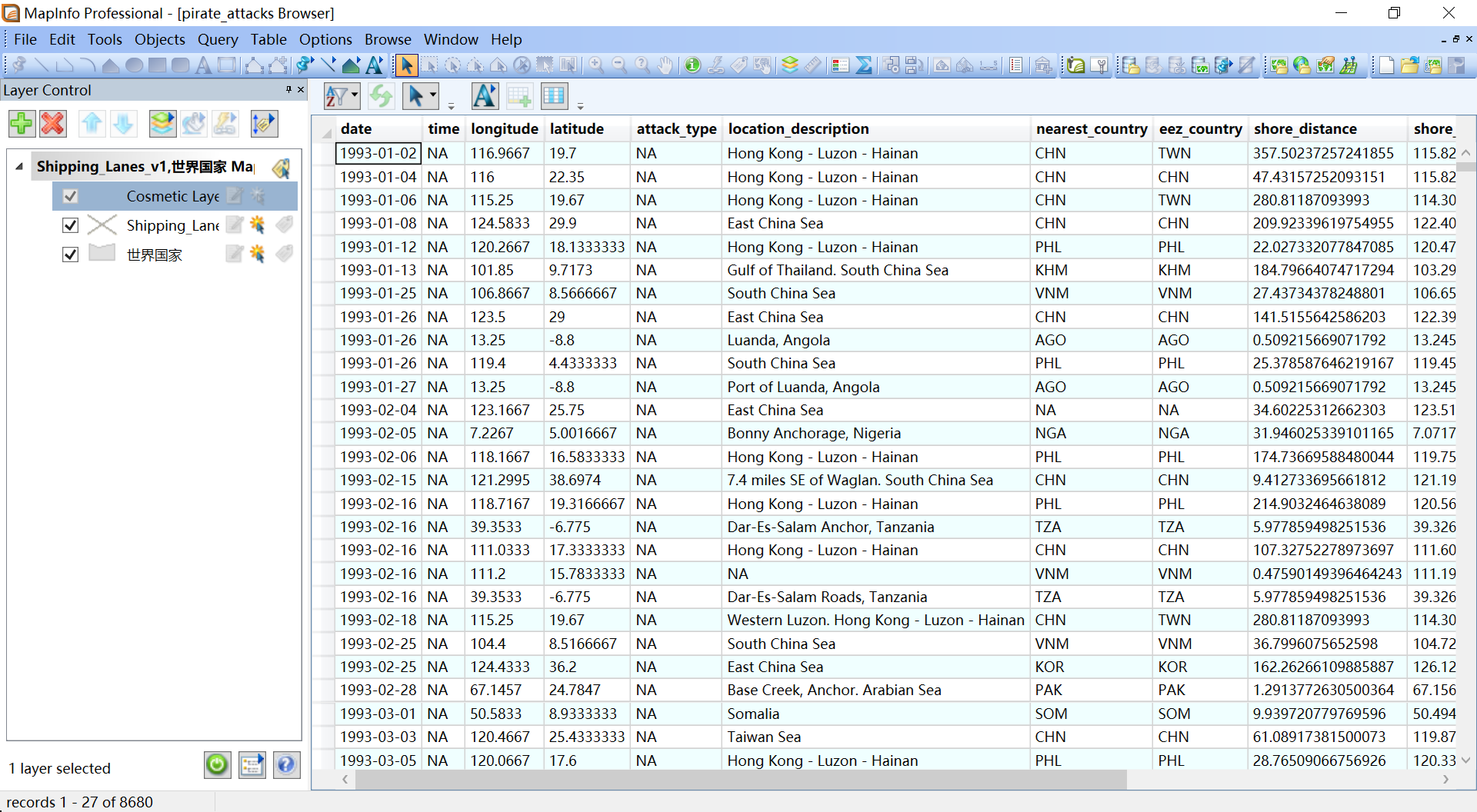The width and height of the screenshot is (1477, 812).
Task: Click the attack_type column header
Action: point(677,129)
